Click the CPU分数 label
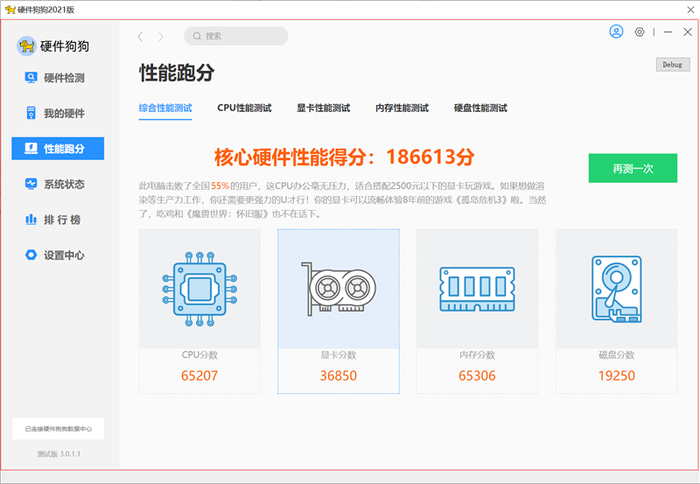 point(200,355)
